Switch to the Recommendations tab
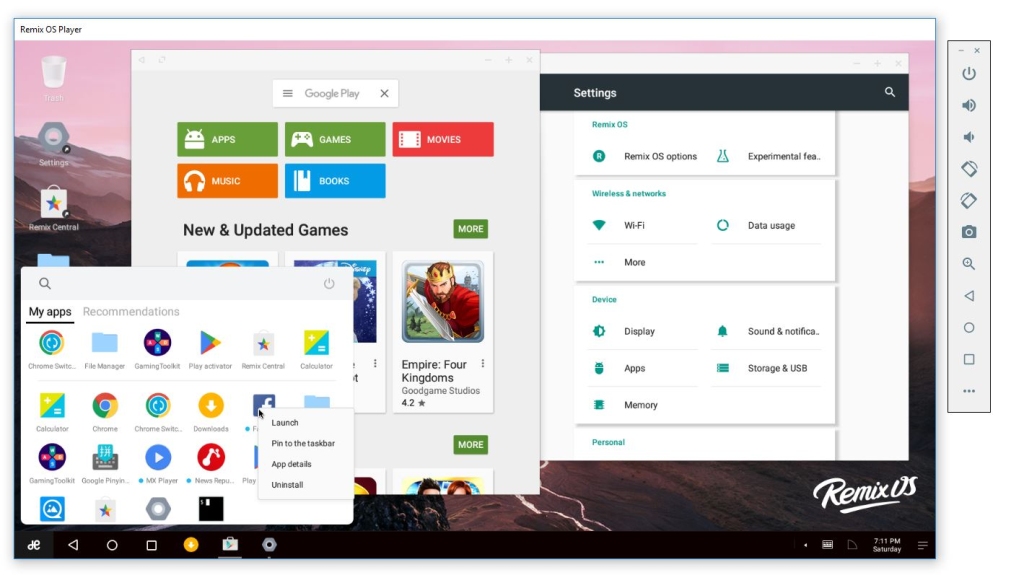 pos(131,312)
